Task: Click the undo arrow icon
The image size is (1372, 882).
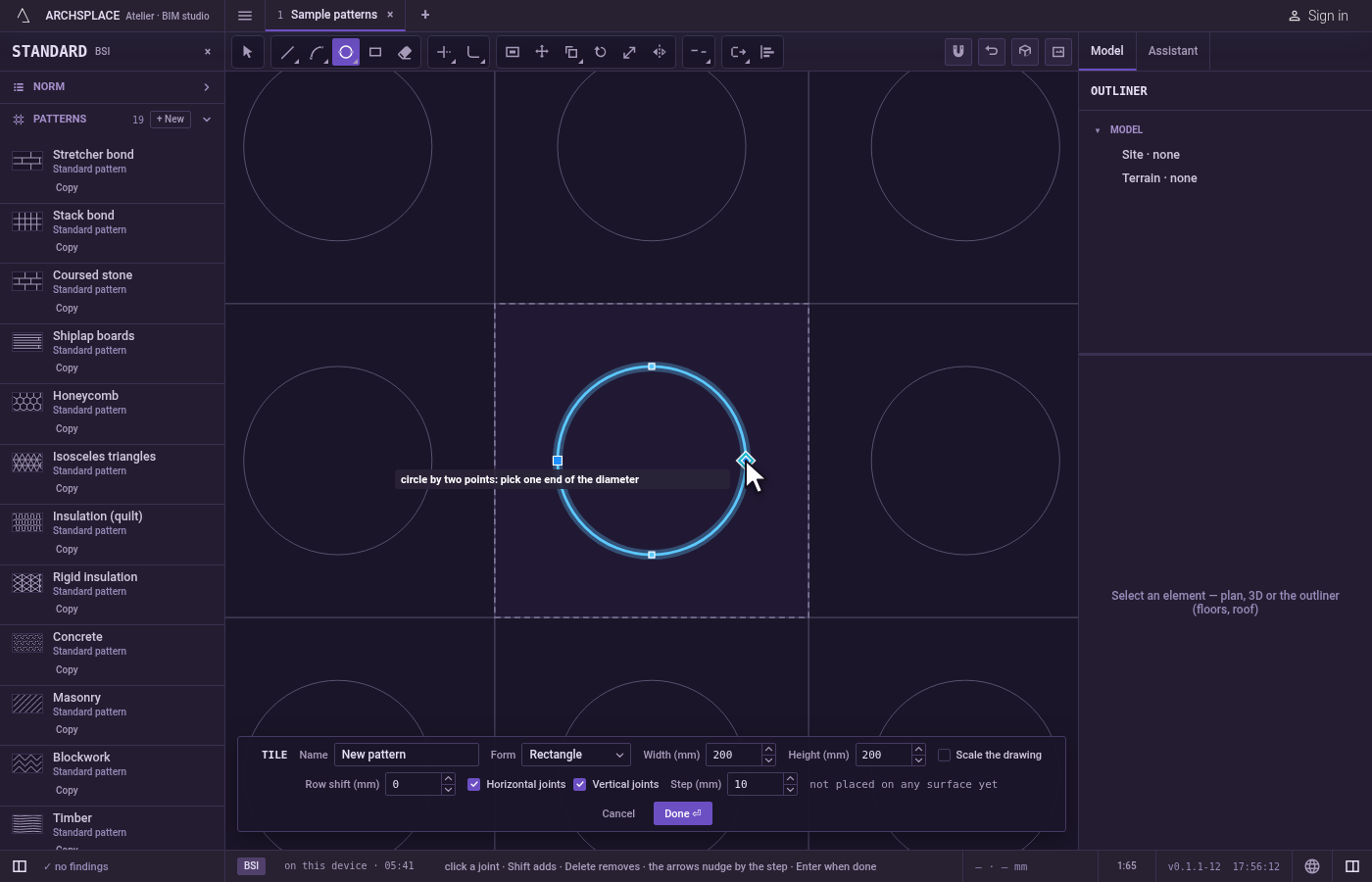Action: tap(992, 51)
